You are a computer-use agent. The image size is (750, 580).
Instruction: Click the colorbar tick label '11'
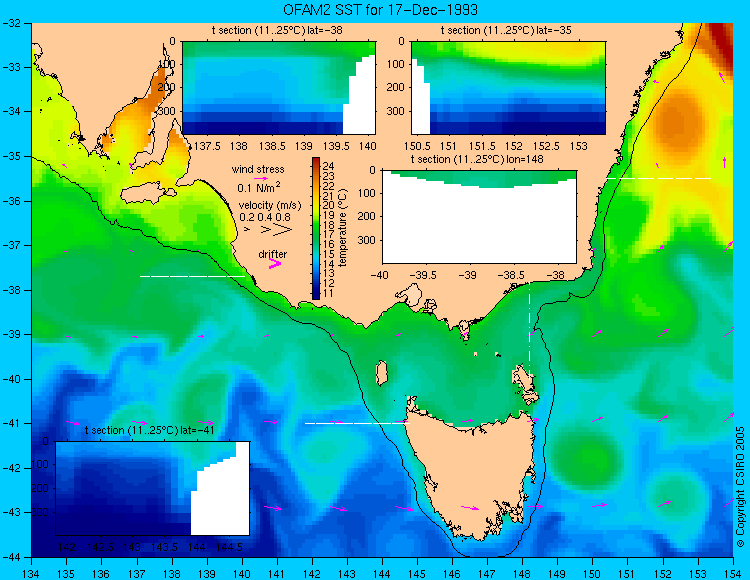(x=328, y=293)
